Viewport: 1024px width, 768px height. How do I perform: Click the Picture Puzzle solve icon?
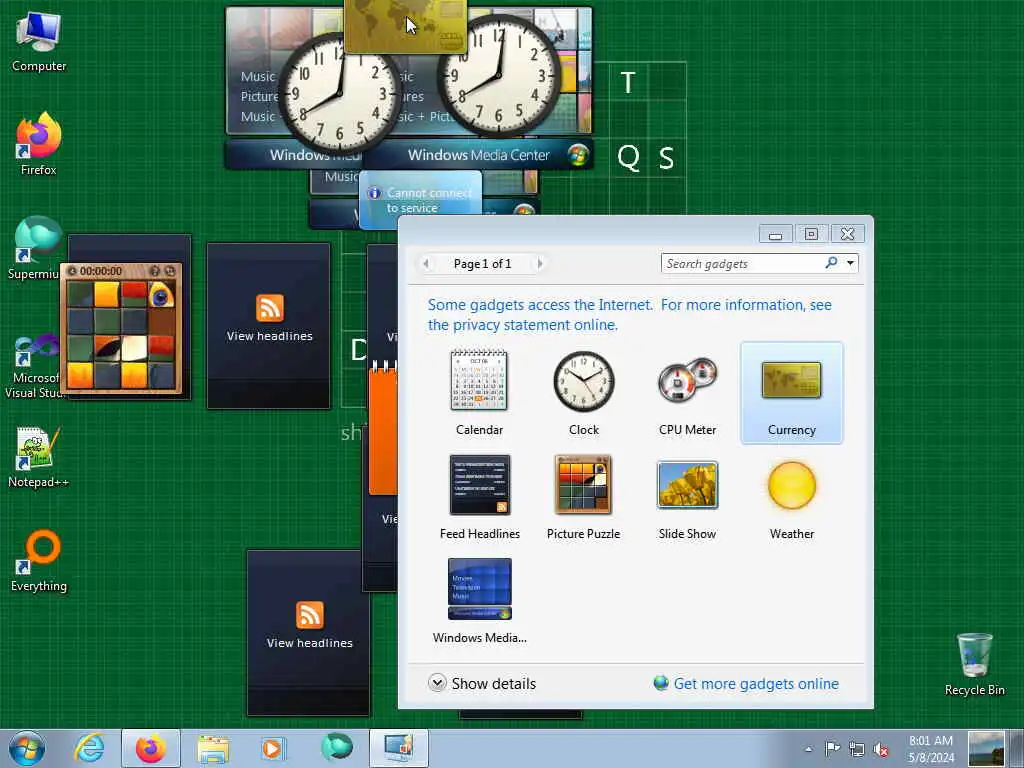pyautogui.click(x=170, y=271)
